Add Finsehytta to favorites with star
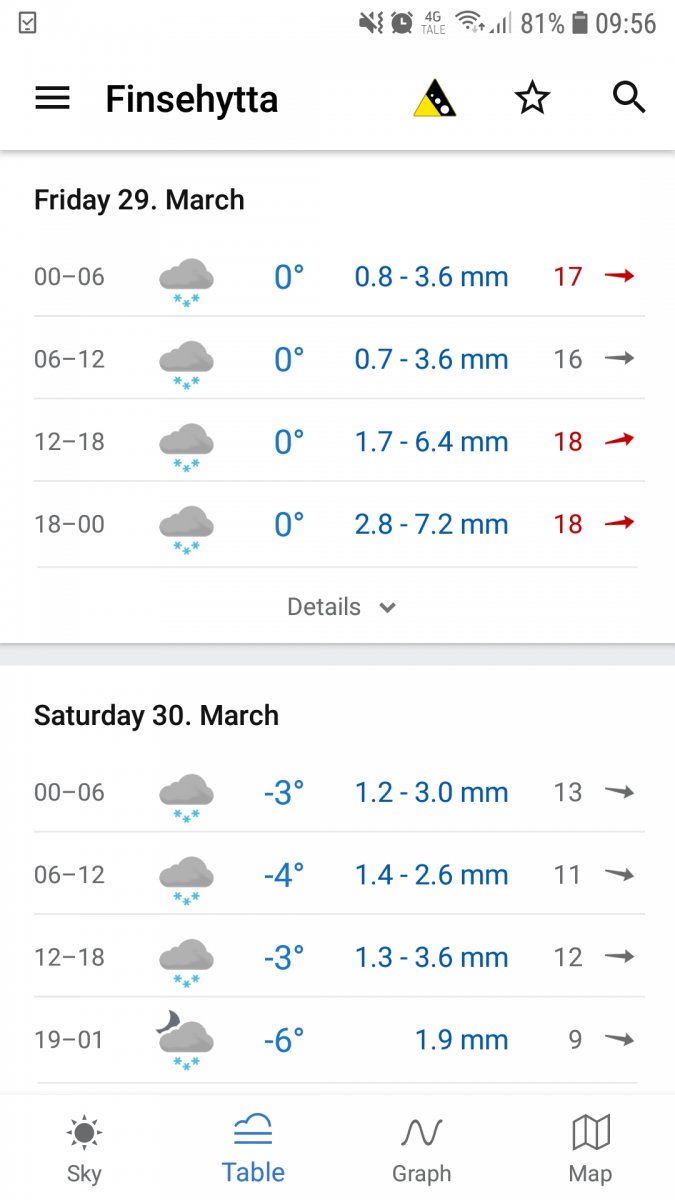This screenshot has width=675, height=1200. [532, 98]
